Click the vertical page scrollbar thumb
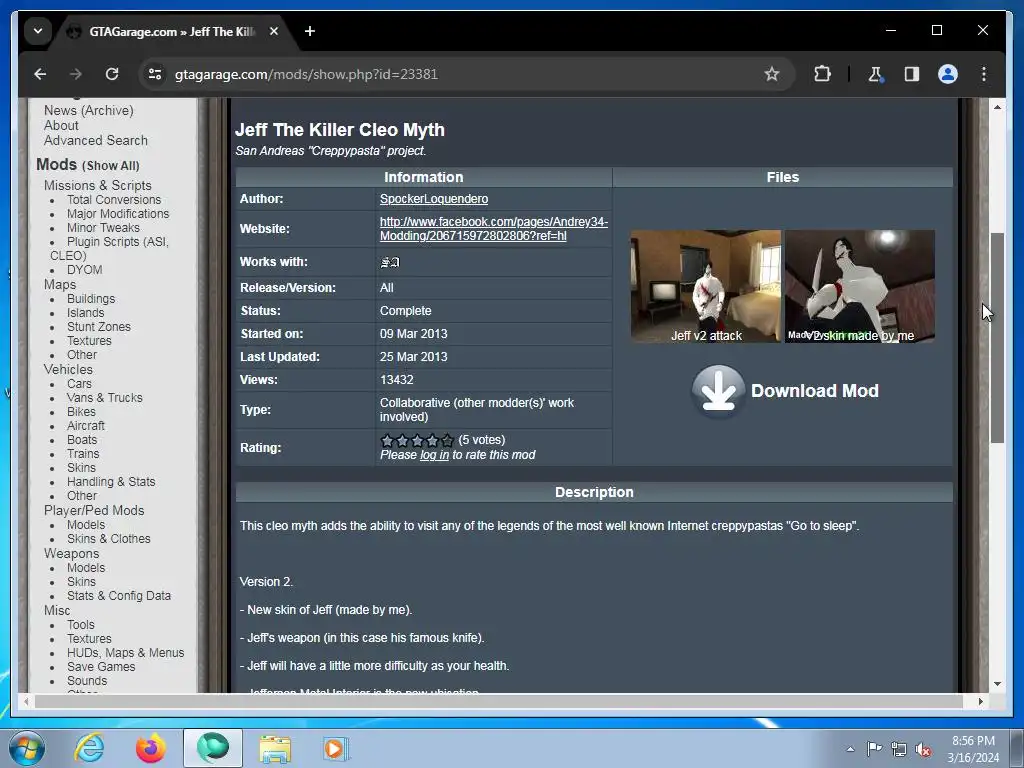This screenshot has width=1024, height=768. coord(997,338)
